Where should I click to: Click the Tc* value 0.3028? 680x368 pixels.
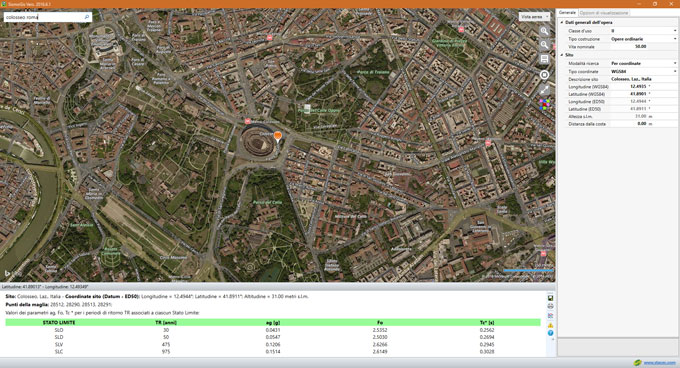[487, 352]
